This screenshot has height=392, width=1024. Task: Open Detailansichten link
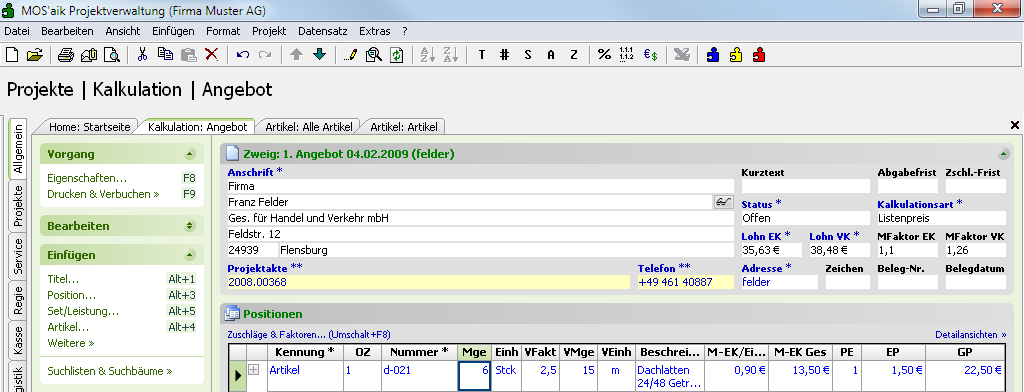[971, 335]
